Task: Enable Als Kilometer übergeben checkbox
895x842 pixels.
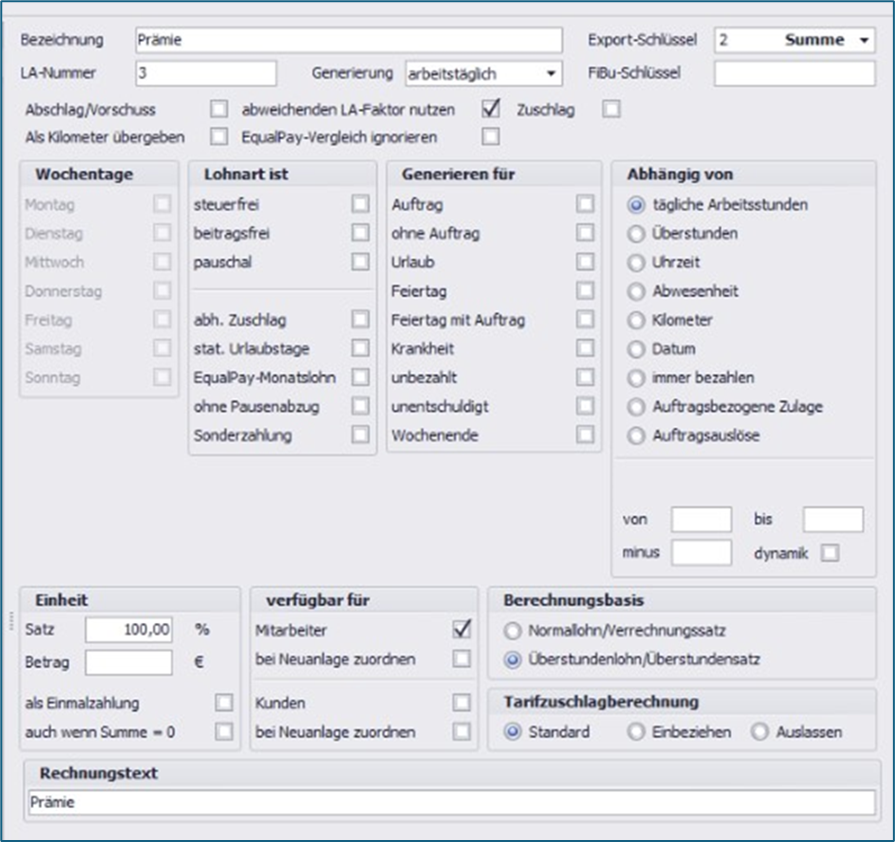Action: [219, 136]
